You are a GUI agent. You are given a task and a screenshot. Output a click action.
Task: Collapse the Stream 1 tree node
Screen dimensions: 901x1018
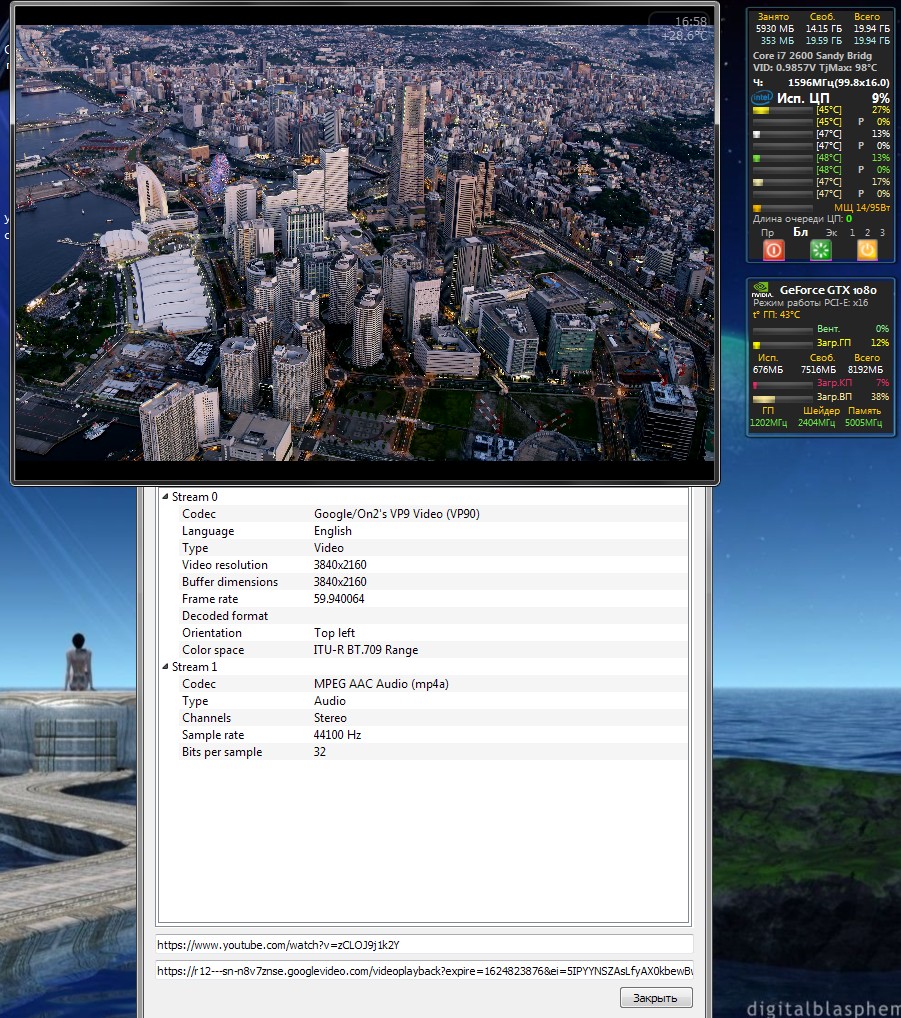165,667
